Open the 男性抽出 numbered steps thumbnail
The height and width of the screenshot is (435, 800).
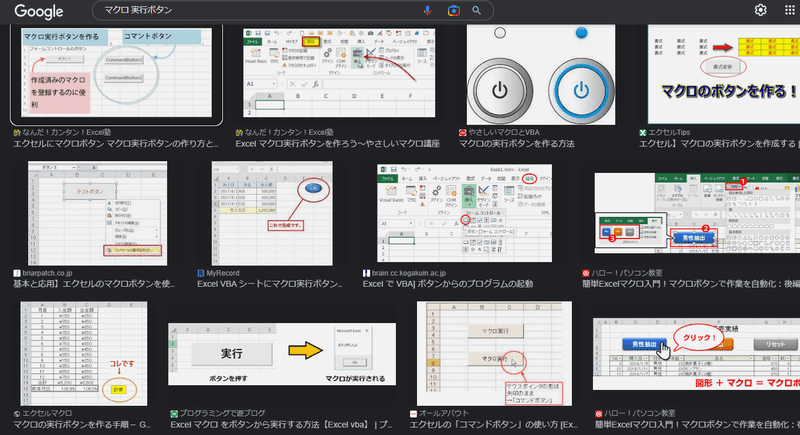(697, 213)
